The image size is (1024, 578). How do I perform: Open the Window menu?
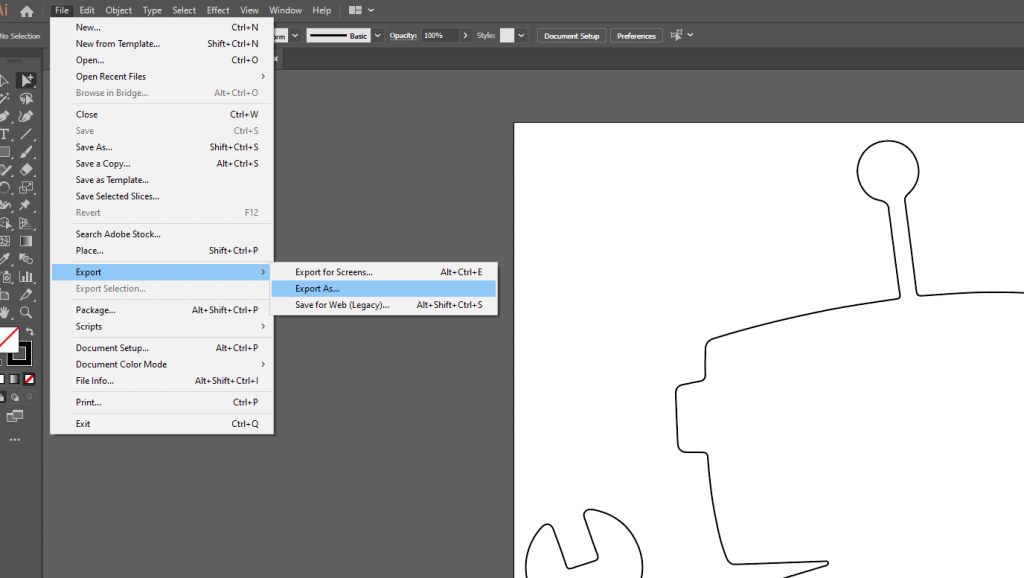[x=286, y=10]
